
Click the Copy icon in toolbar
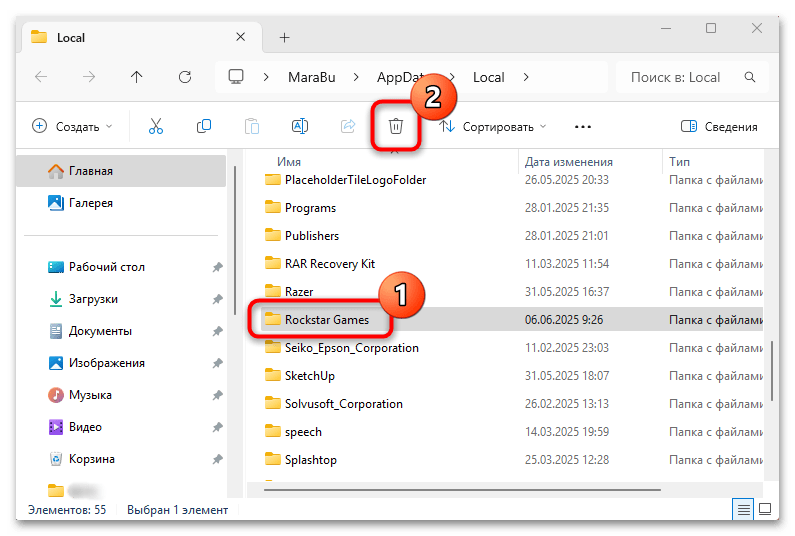[x=204, y=127]
